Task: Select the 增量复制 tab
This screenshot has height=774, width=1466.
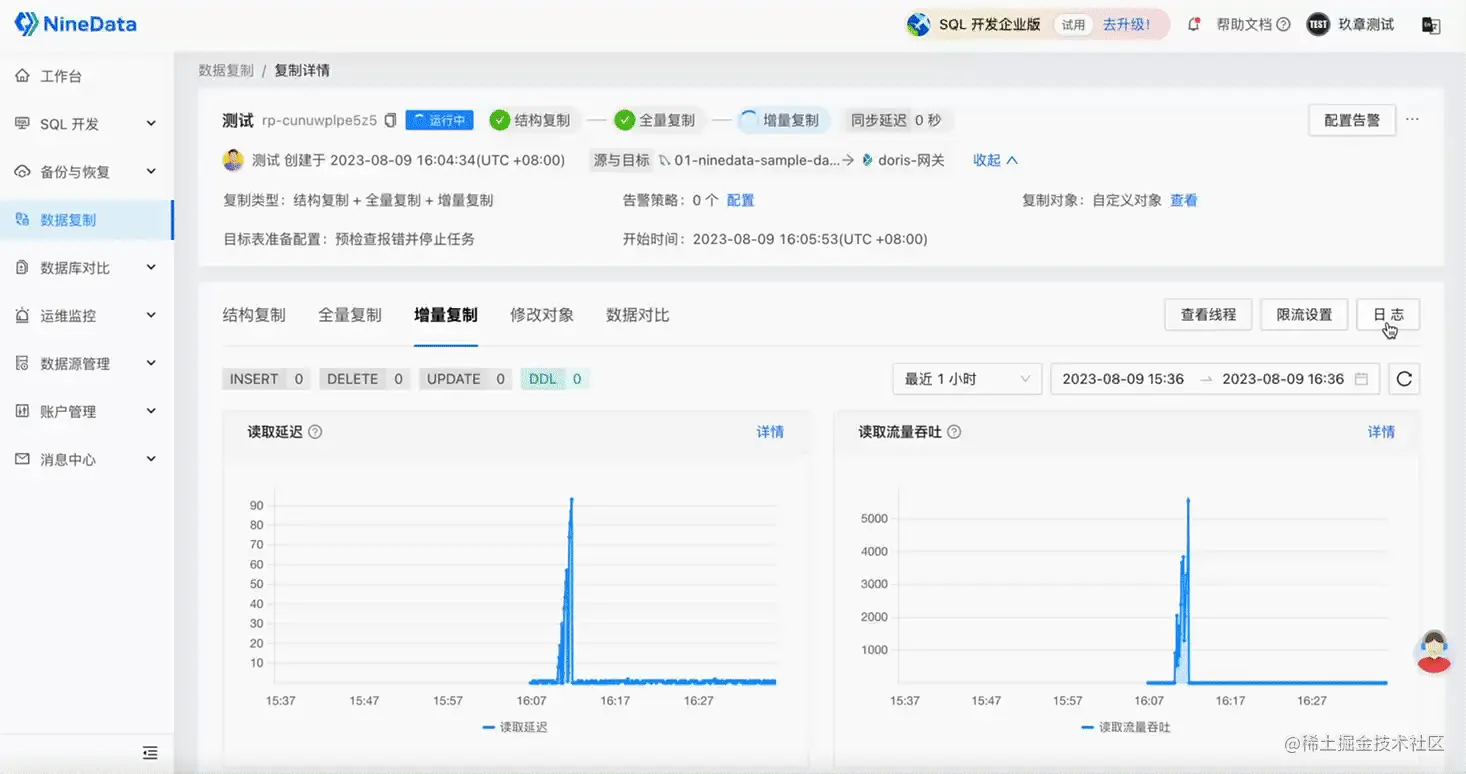Action: (446, 315)
